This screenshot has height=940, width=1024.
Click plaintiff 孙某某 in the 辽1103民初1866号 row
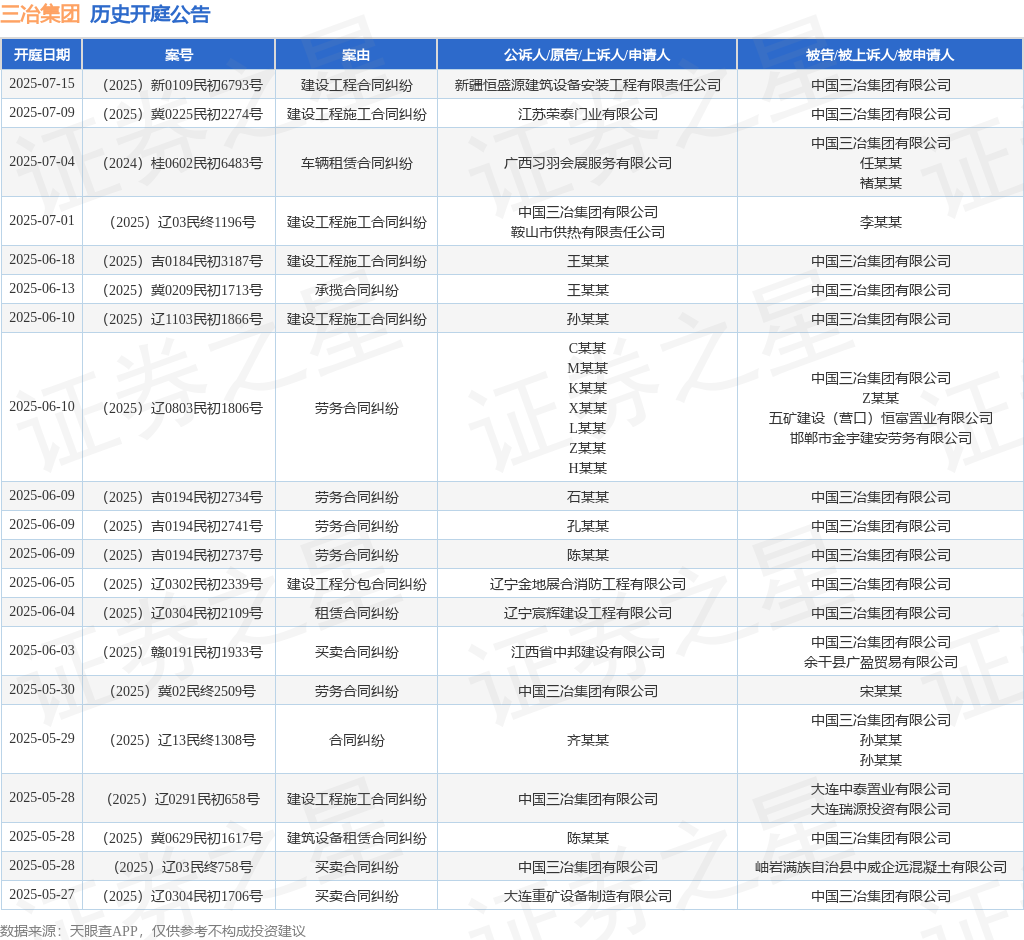587,319
